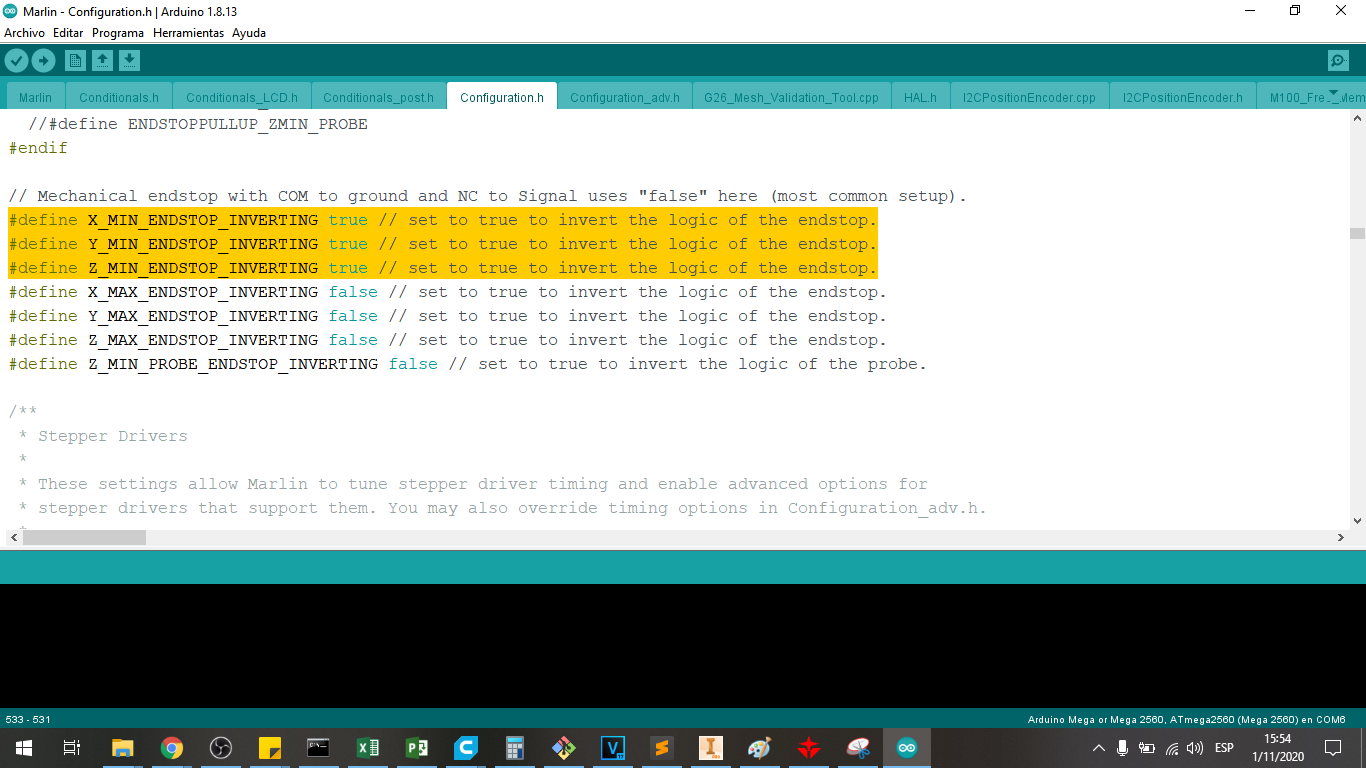Open OBS Studio from the taskbar
Image resolution: width=1366 pixels, height=768 pixels.
click(x=221, y=748)
